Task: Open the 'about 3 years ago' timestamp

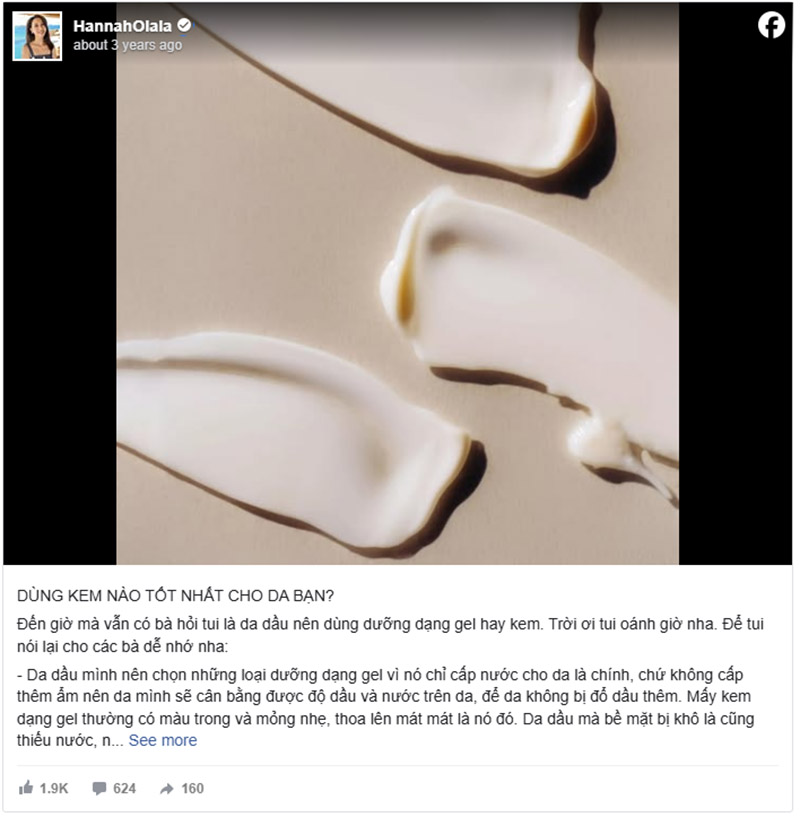Action: pos(128,45)
